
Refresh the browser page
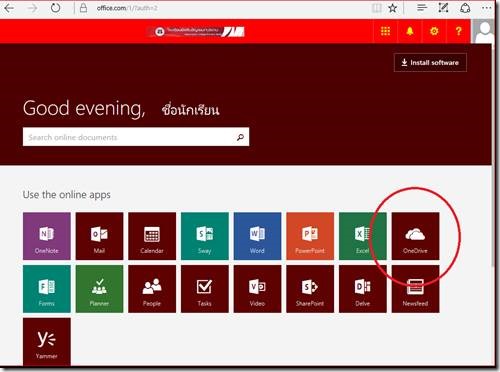pos(55,8)
